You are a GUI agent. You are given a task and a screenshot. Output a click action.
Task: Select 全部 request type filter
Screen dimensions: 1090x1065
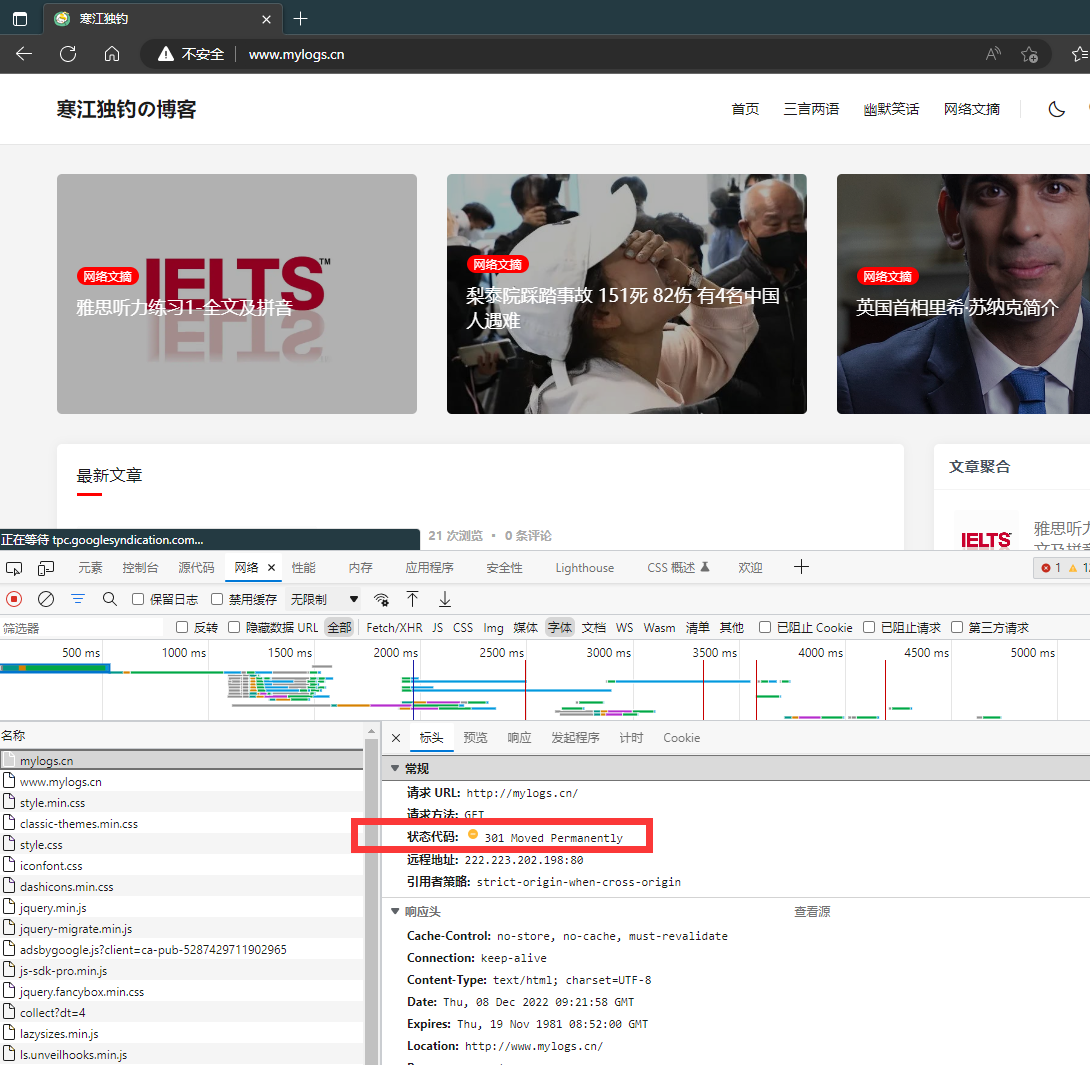[339, 628]
